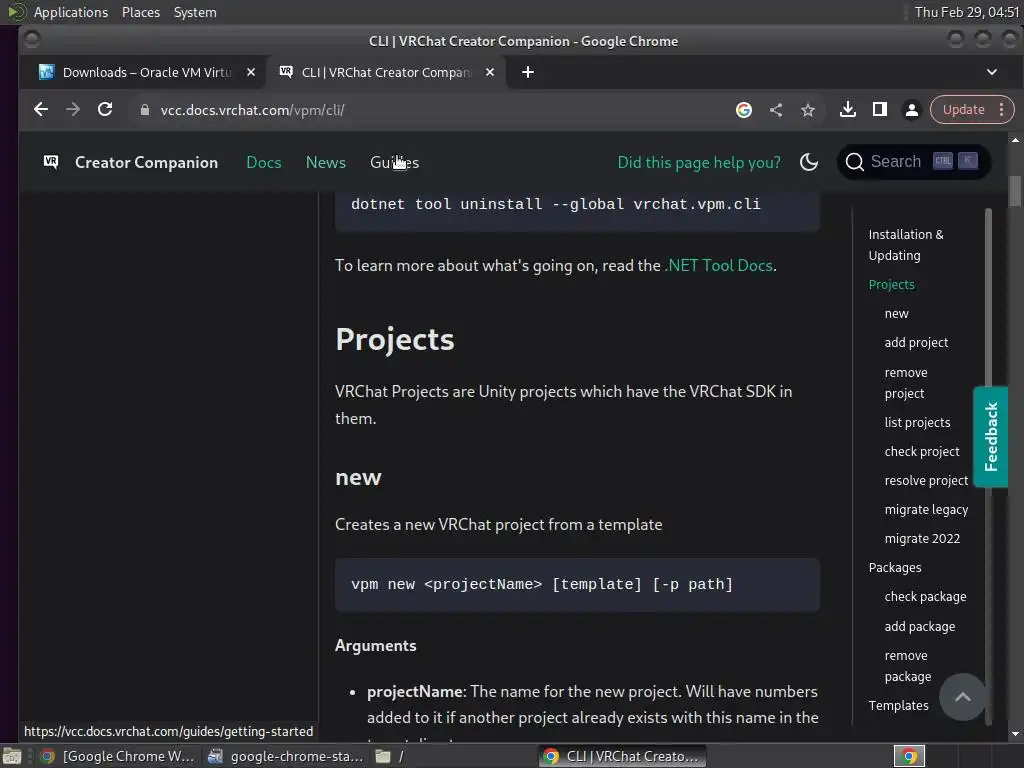Reload the current page
1024x768 pixels.
pyautogui.click(x=104, y=110)
